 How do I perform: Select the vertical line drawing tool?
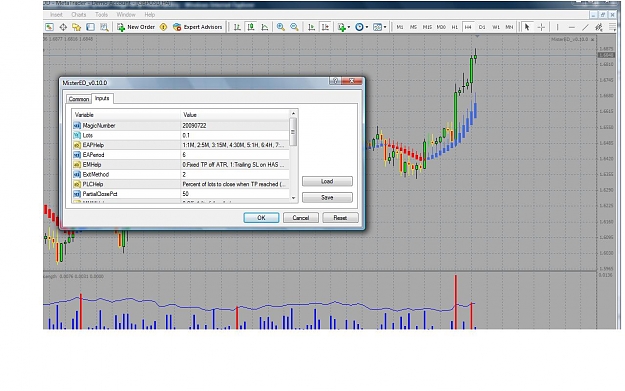(x=557, y=27)
